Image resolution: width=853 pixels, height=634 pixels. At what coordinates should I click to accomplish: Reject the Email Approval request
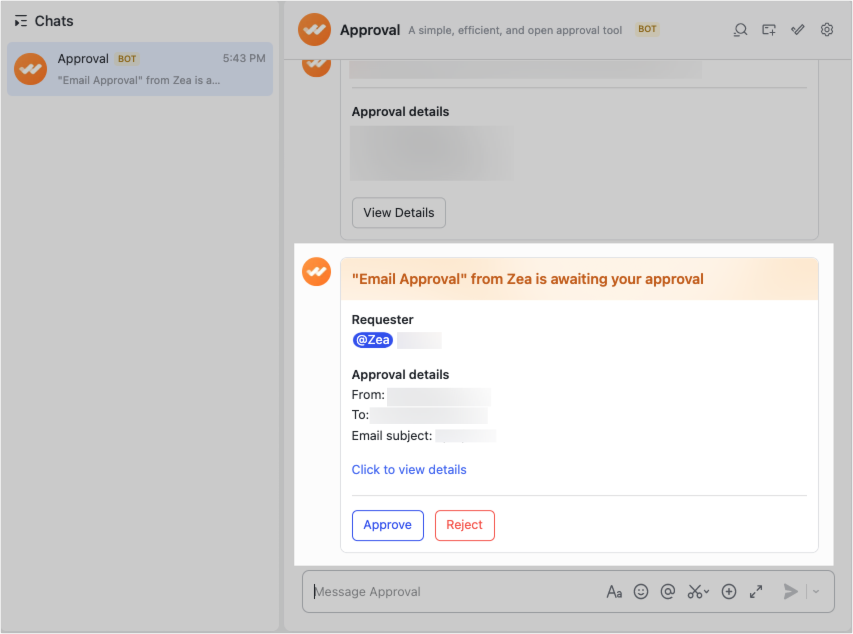pos(464,525)
